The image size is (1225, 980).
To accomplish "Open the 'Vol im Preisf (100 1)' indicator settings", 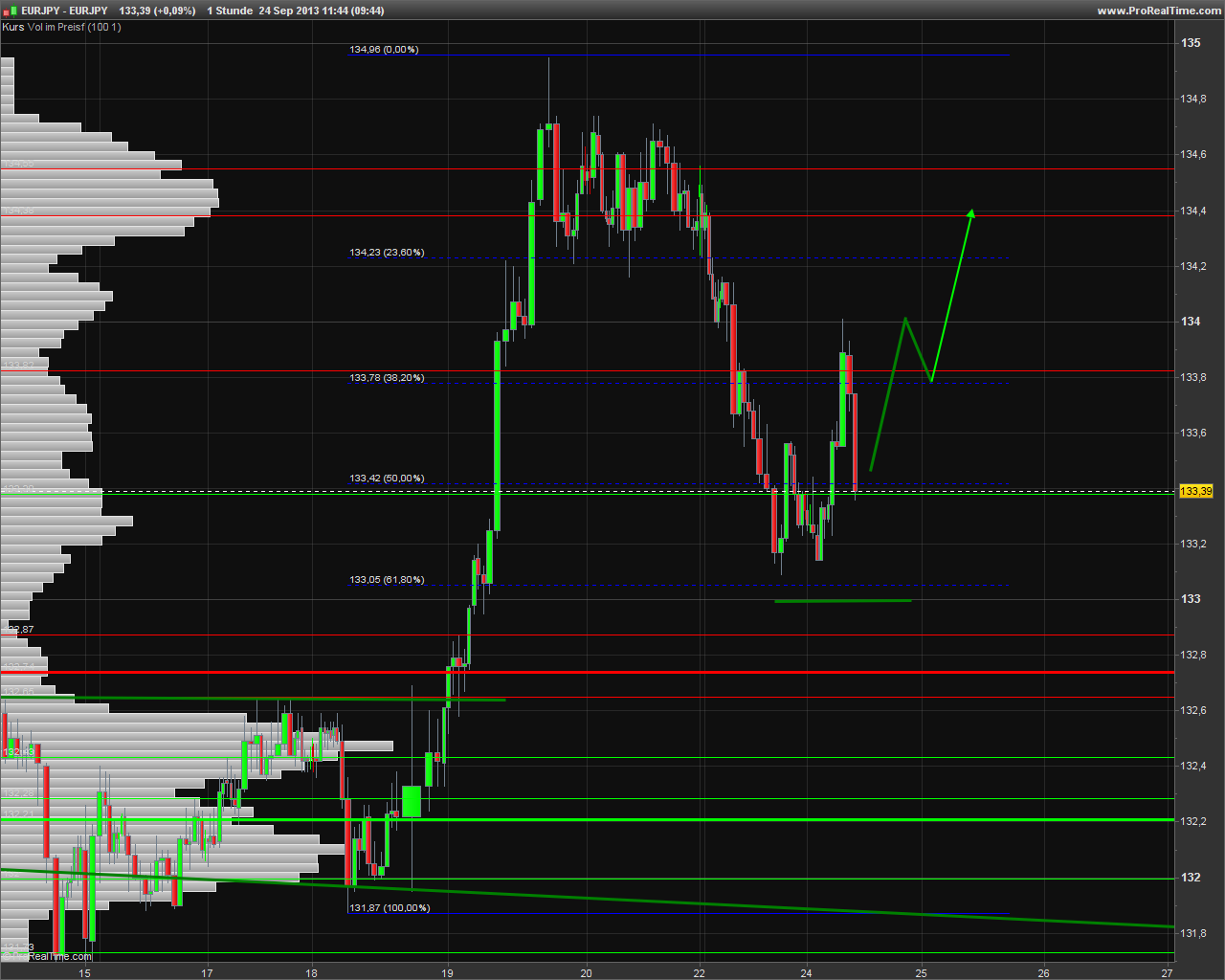I will [x=75, y=27].
